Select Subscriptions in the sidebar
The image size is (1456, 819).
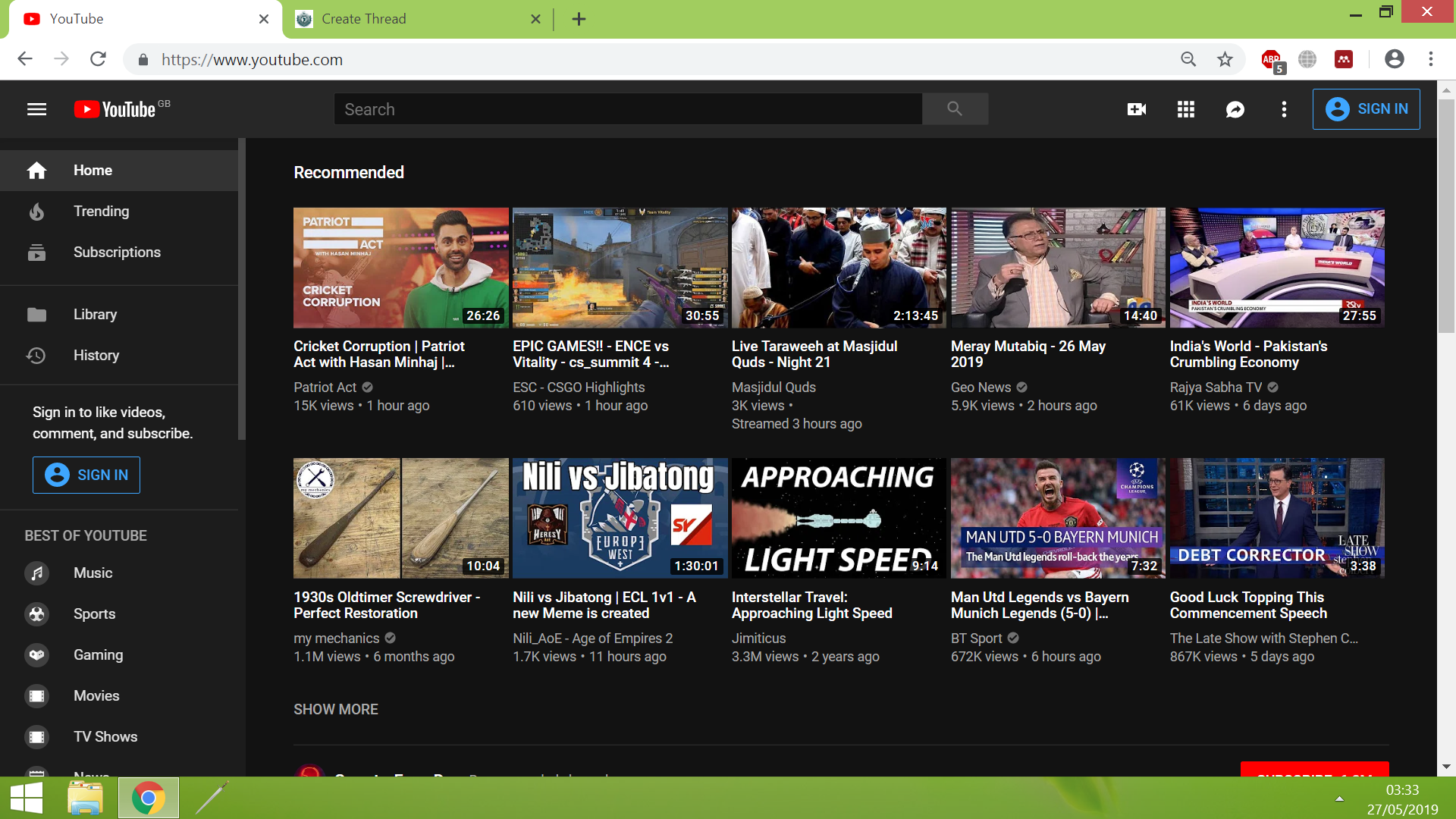[x=119, y=253]
